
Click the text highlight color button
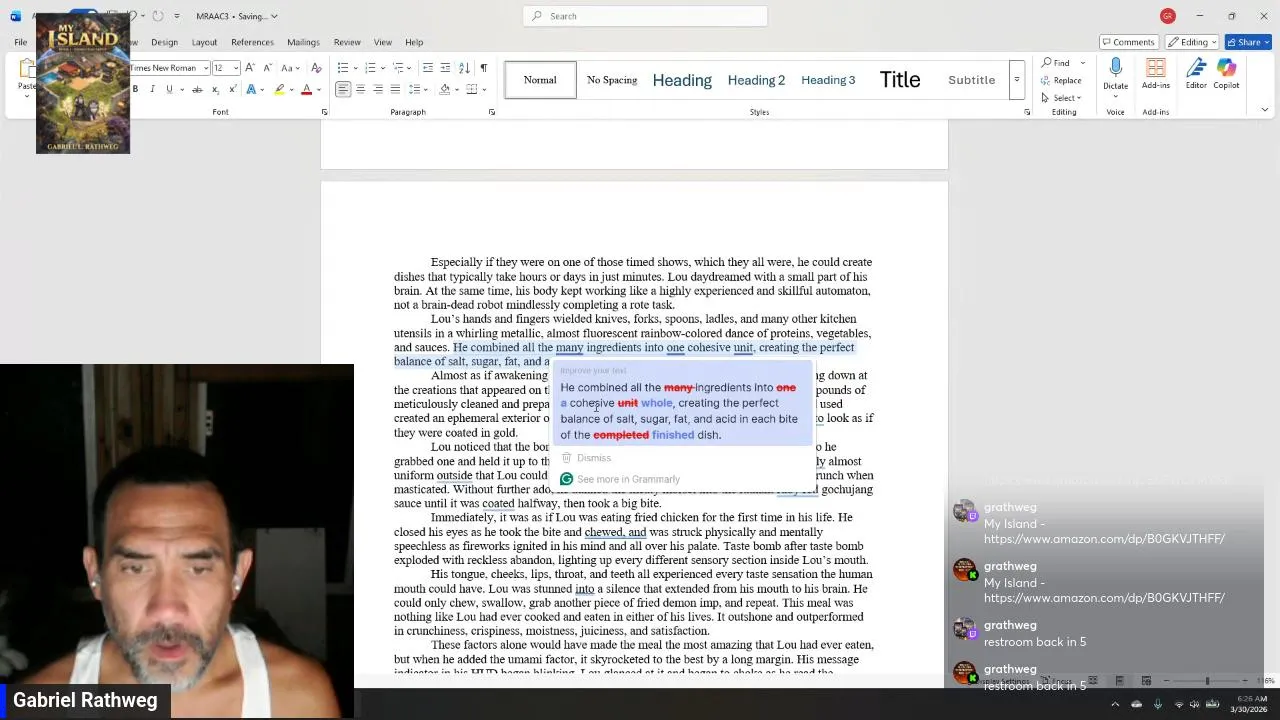280,89
